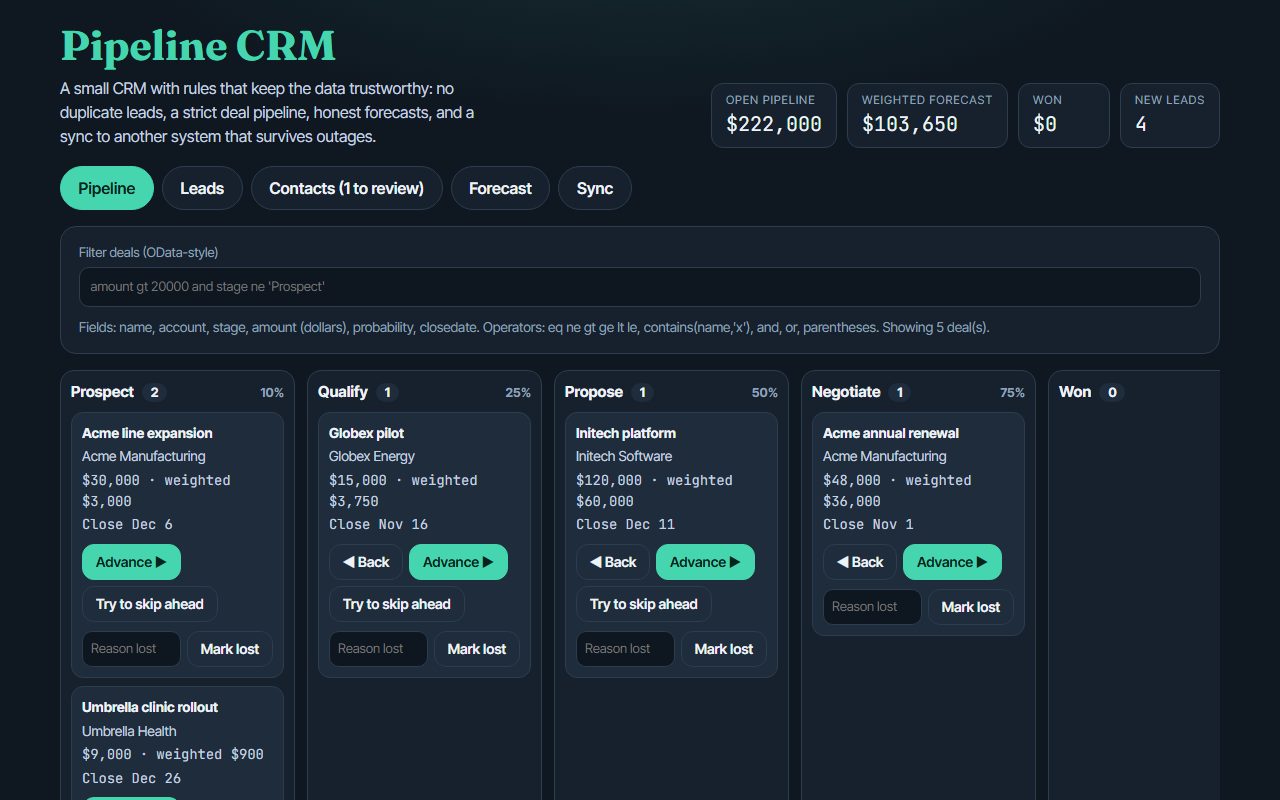Advance the Acme annual renewal deal
The image size is (1280, 800).
pos(952,562)
